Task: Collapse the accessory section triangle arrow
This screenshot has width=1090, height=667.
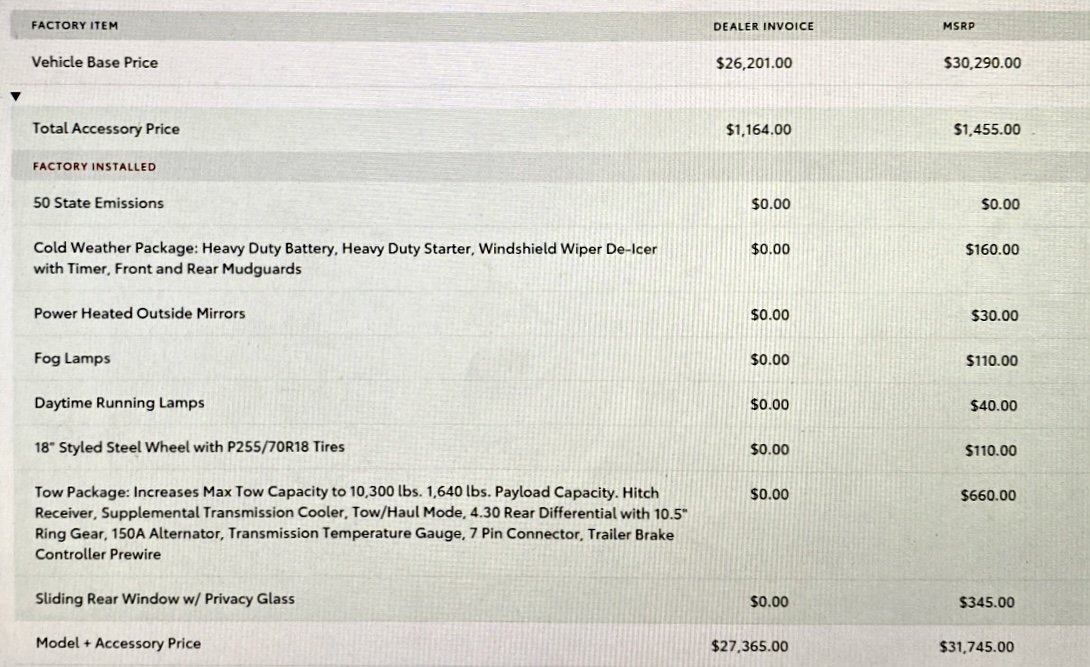Action: pos(15,96)
